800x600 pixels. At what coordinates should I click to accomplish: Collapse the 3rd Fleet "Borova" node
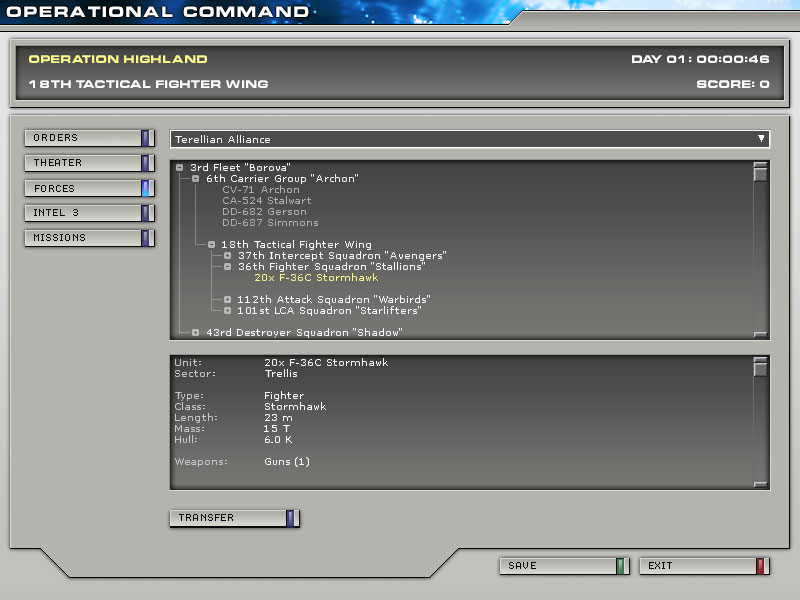pyautogui.click(x=180, y=168)
